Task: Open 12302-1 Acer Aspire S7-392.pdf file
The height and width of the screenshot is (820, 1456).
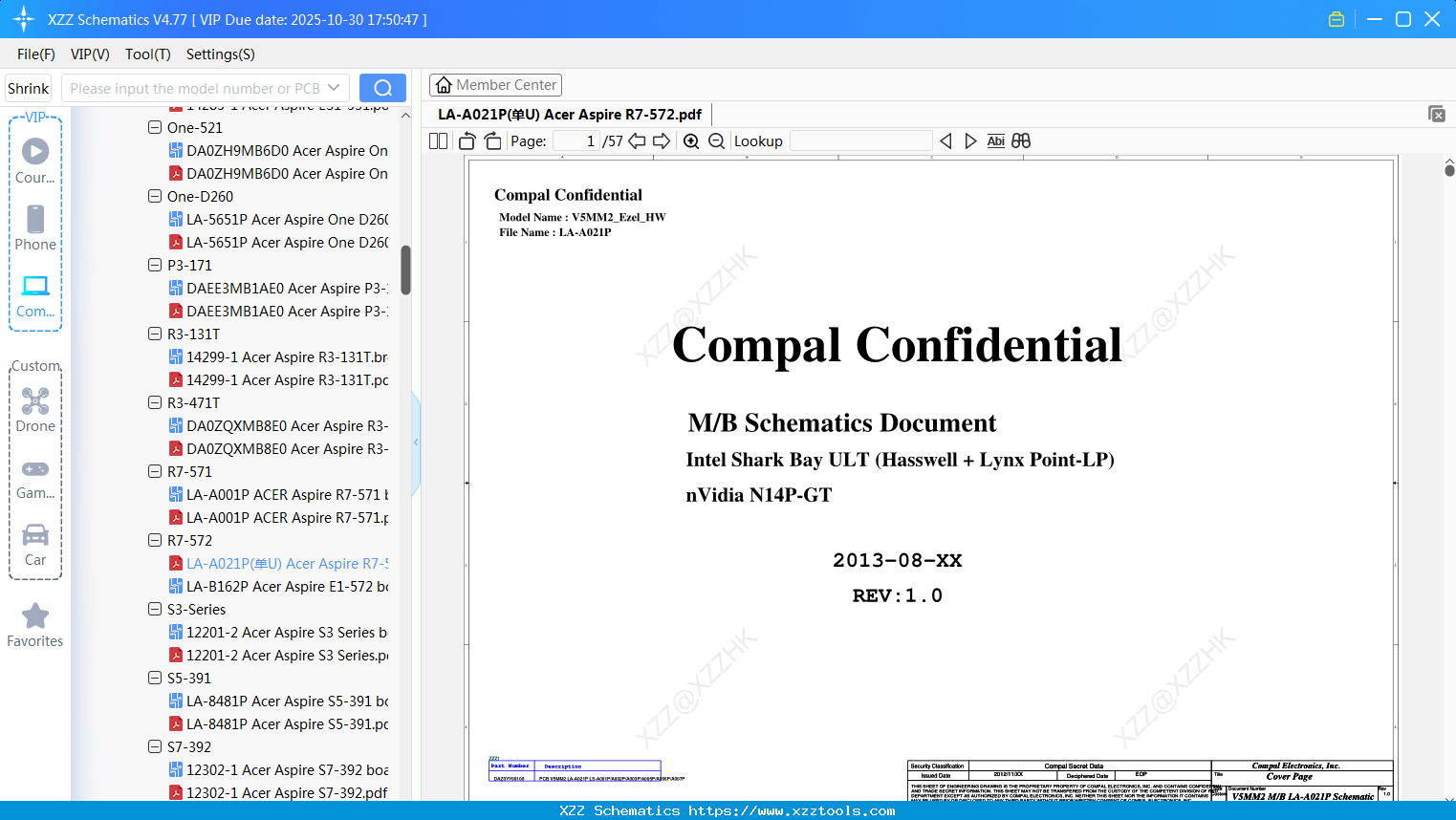Action: pos(278,792)
